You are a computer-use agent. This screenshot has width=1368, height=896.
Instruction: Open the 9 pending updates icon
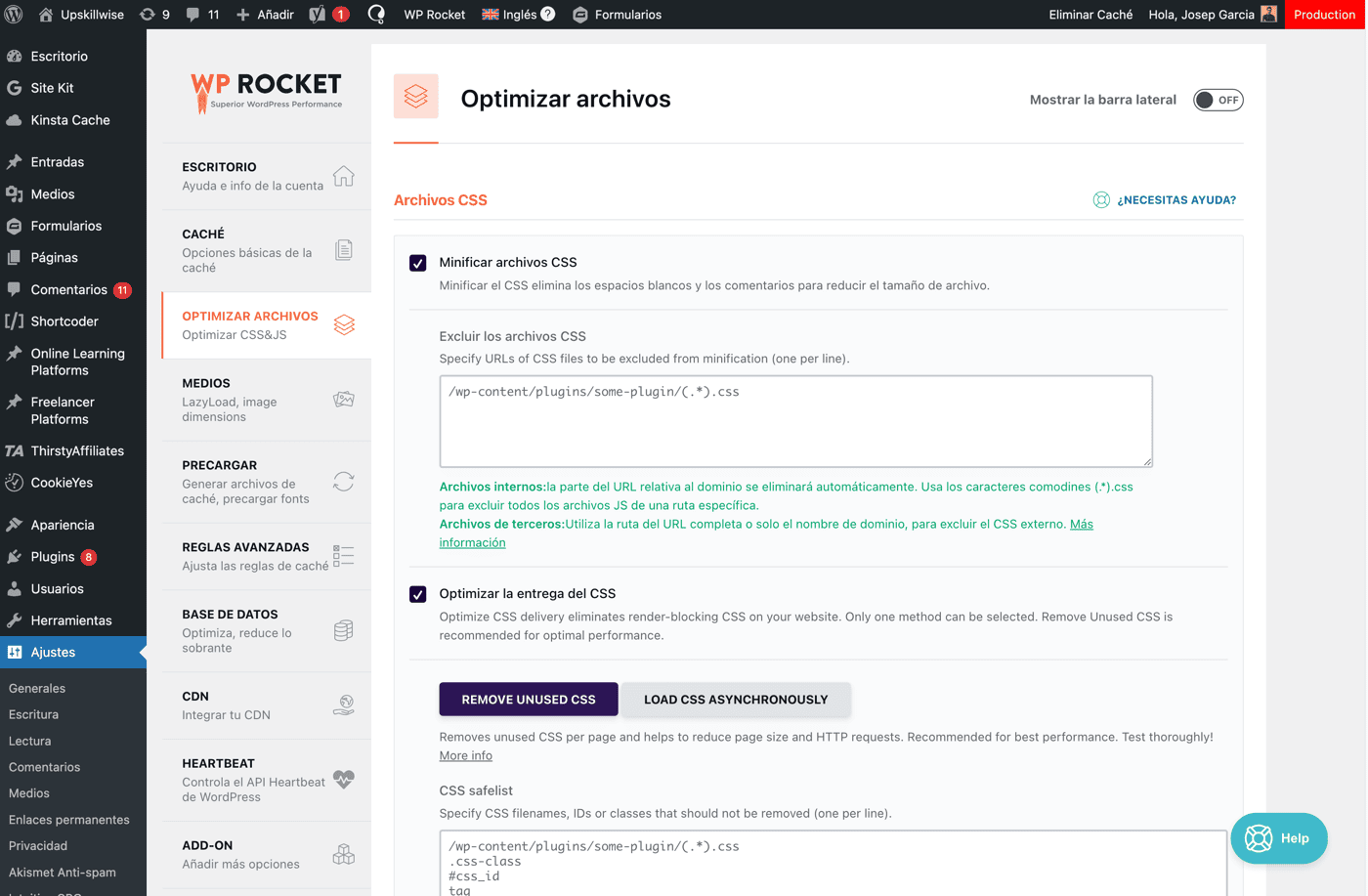(x=154, y=15)
